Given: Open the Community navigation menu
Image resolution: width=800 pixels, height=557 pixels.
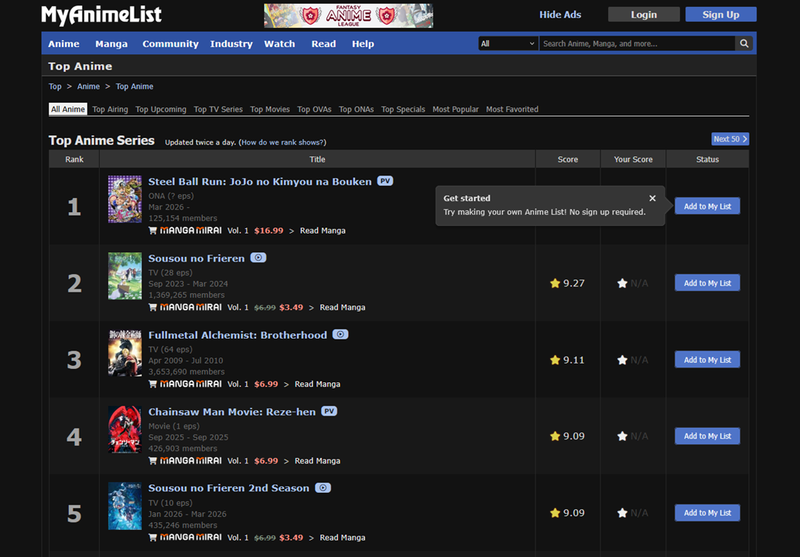Looking at the screenshot, I should (x=170, y=44).
